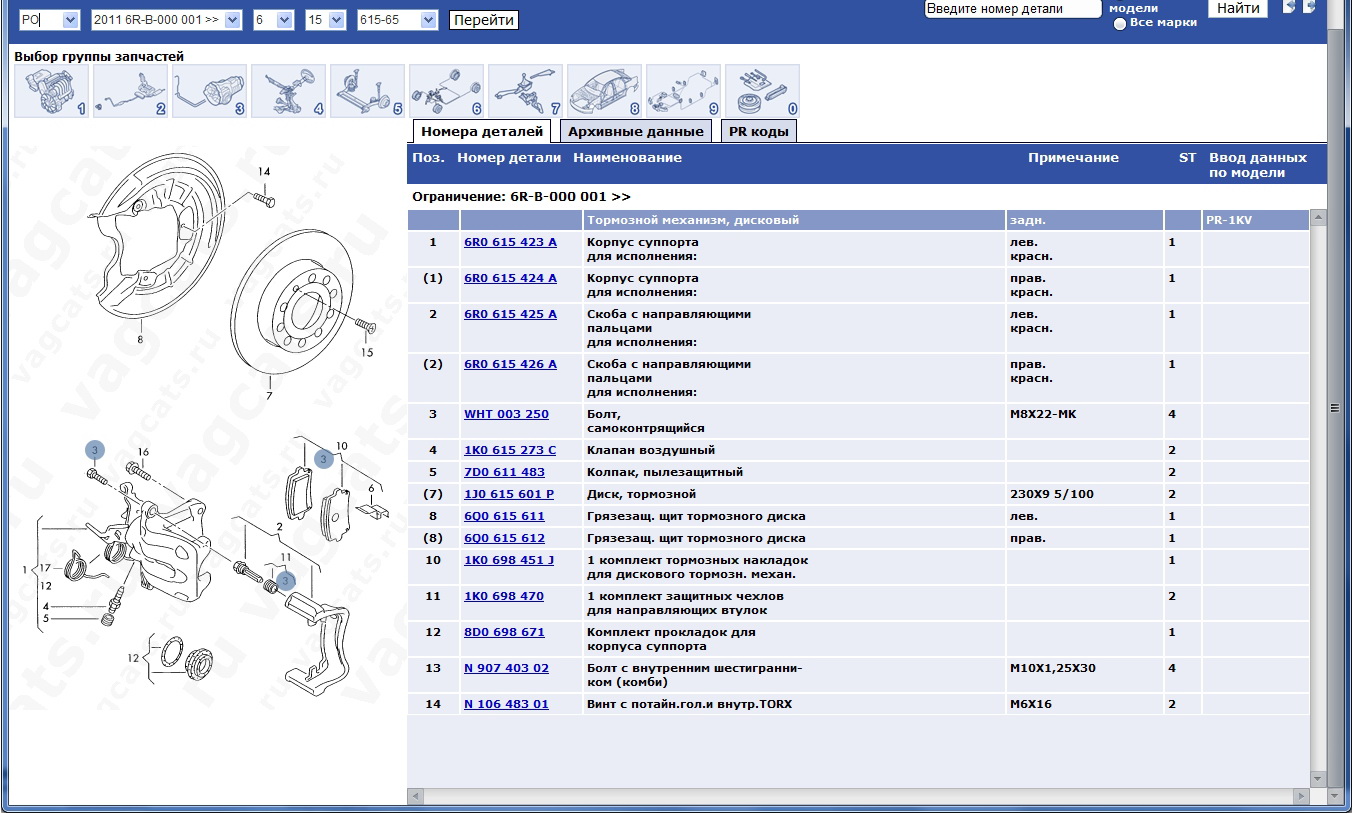Open part number link 1J0 615 601 P

coord(508,494)
